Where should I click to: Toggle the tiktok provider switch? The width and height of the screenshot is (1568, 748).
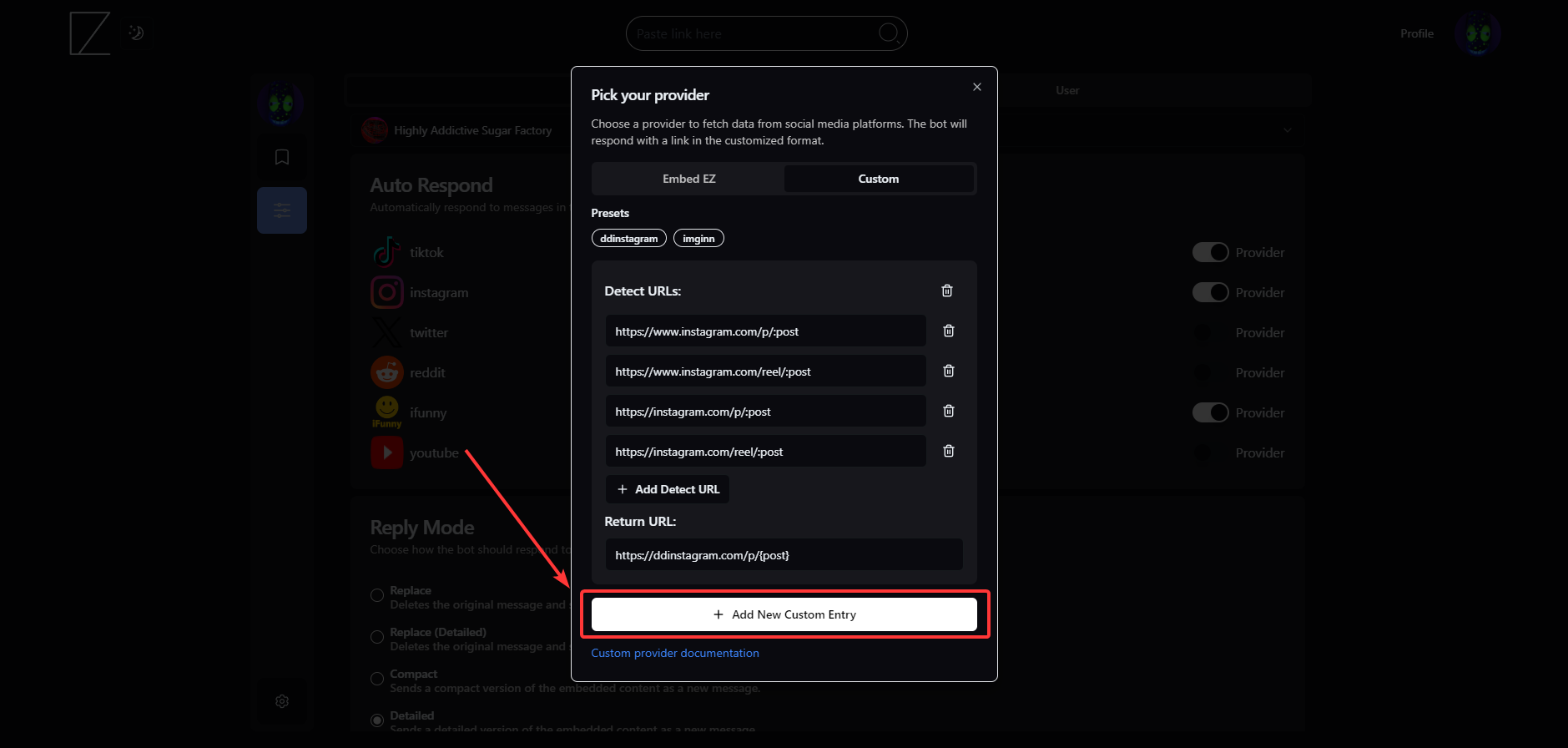click(x=1210, y=252)
